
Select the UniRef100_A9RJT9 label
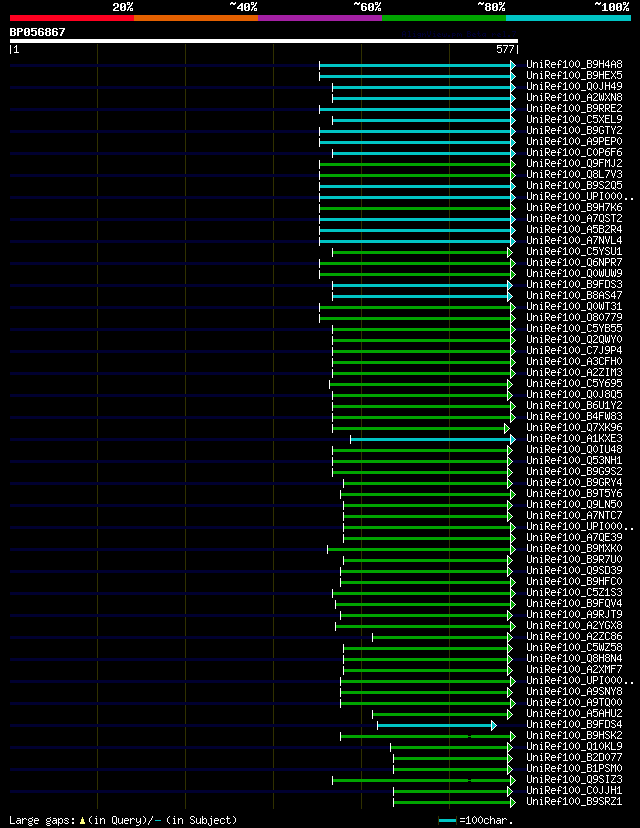coord(574,614)
